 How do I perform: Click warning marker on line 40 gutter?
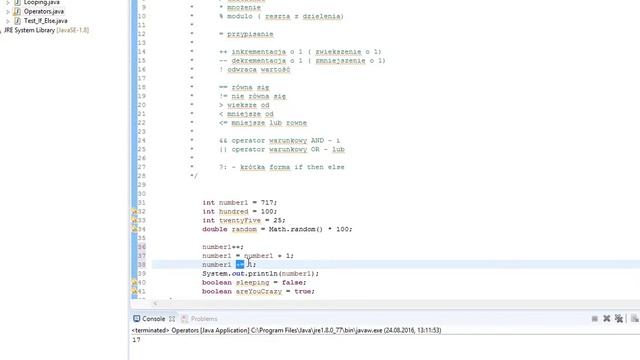click(134, 282)
